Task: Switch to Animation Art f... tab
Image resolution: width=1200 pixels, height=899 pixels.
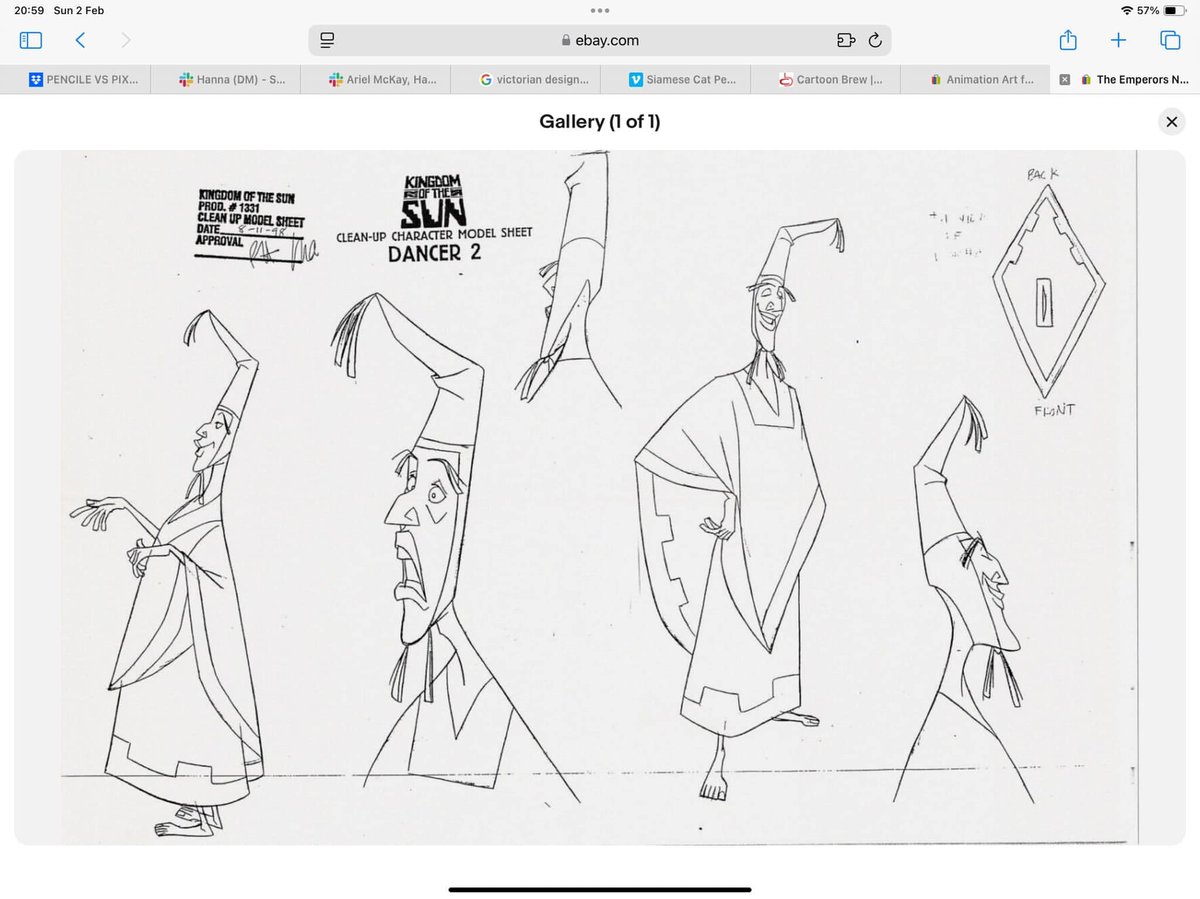Action: point(975,80)
